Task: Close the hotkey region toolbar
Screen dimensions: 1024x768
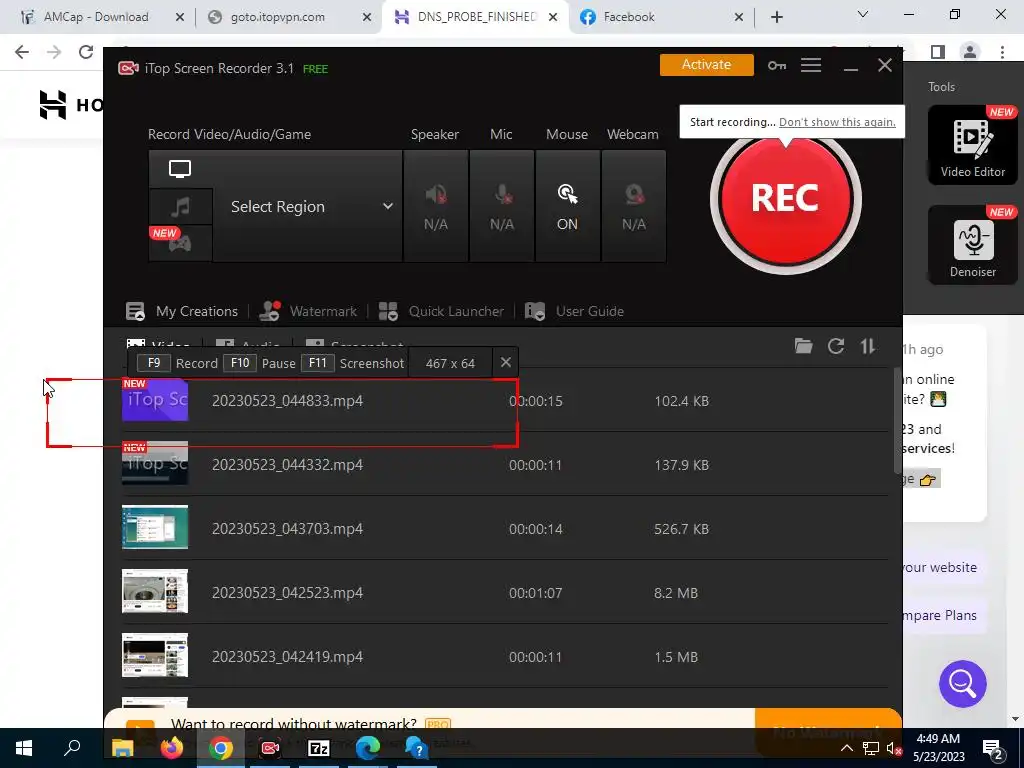Action: point(505,362)
